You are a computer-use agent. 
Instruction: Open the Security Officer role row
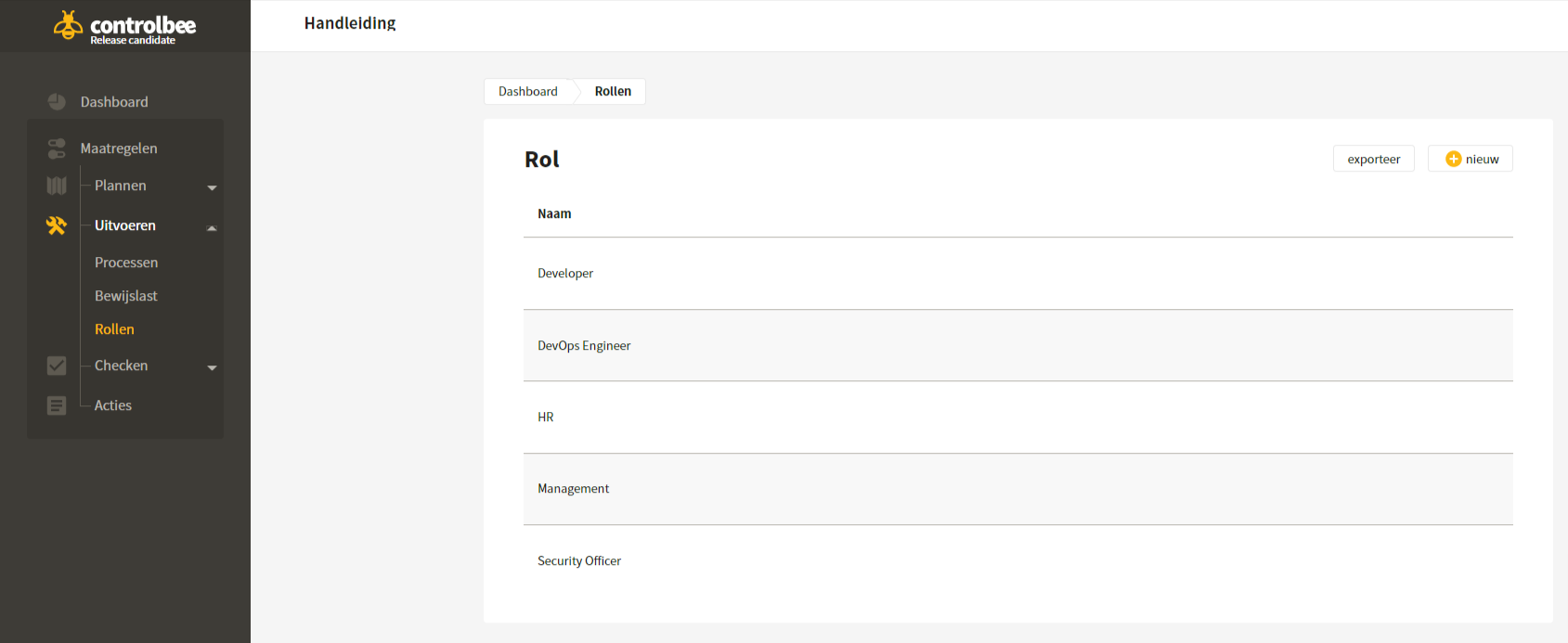click(x=1018, y=560)
